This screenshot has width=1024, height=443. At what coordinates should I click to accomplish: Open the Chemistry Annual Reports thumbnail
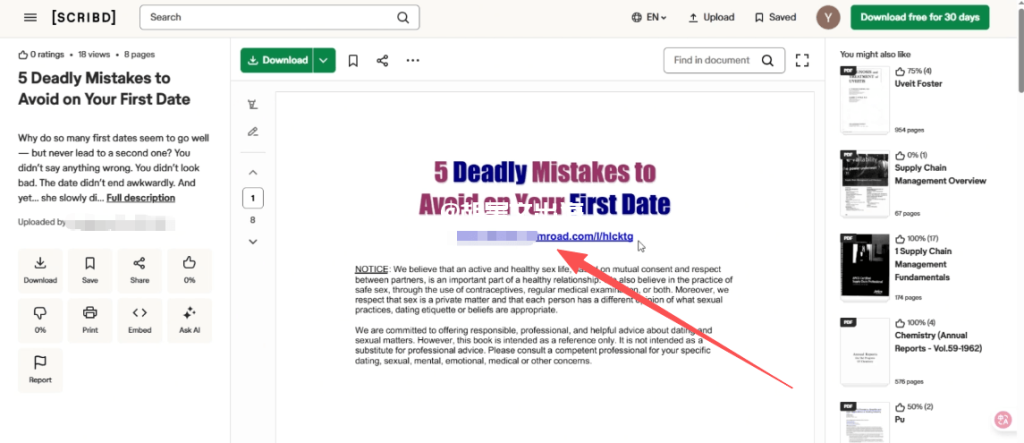pyautogui.click(x=865, y=352)
